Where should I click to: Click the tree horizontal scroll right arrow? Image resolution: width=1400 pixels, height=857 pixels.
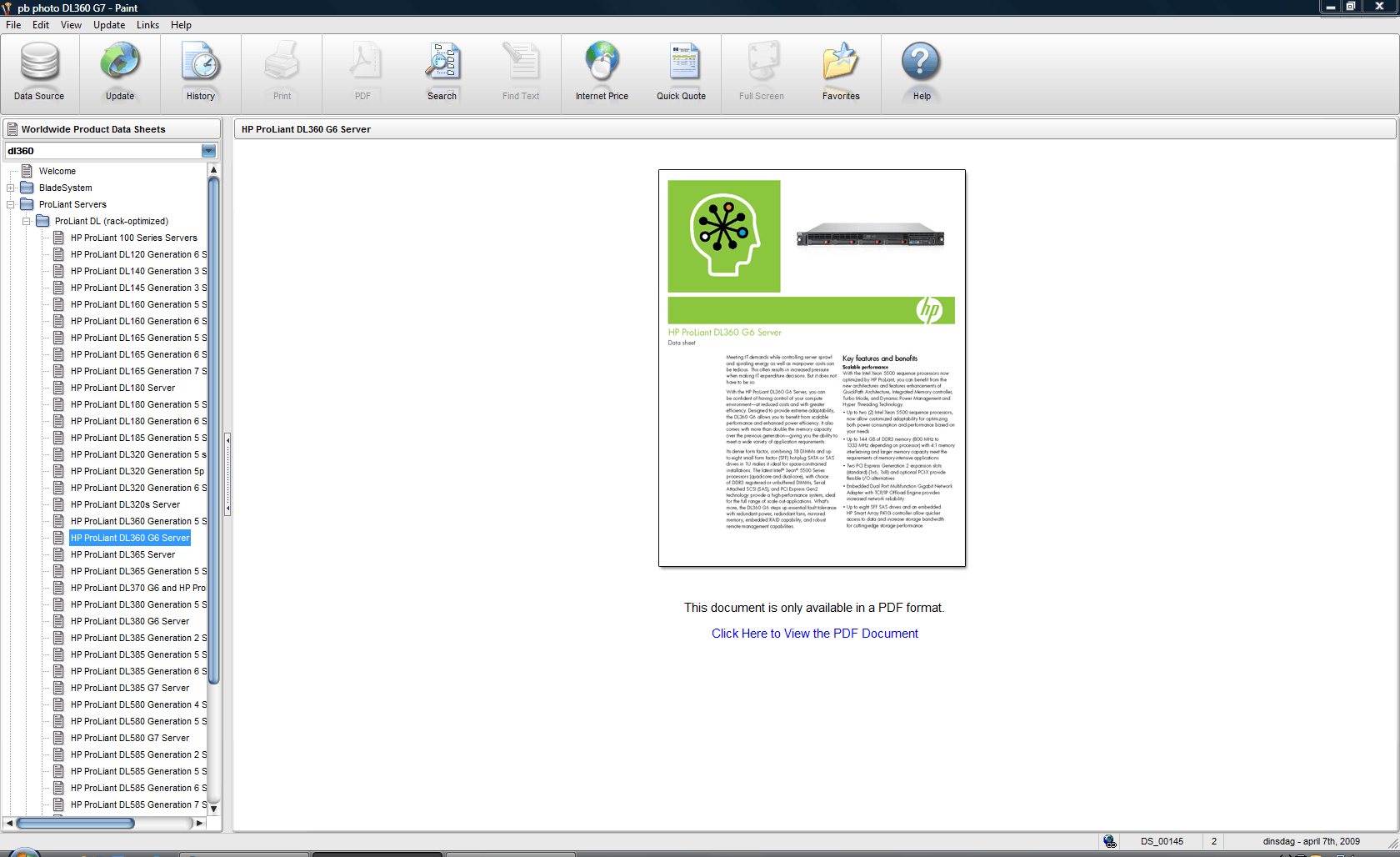pyautogui.click(x=199, y=823)
